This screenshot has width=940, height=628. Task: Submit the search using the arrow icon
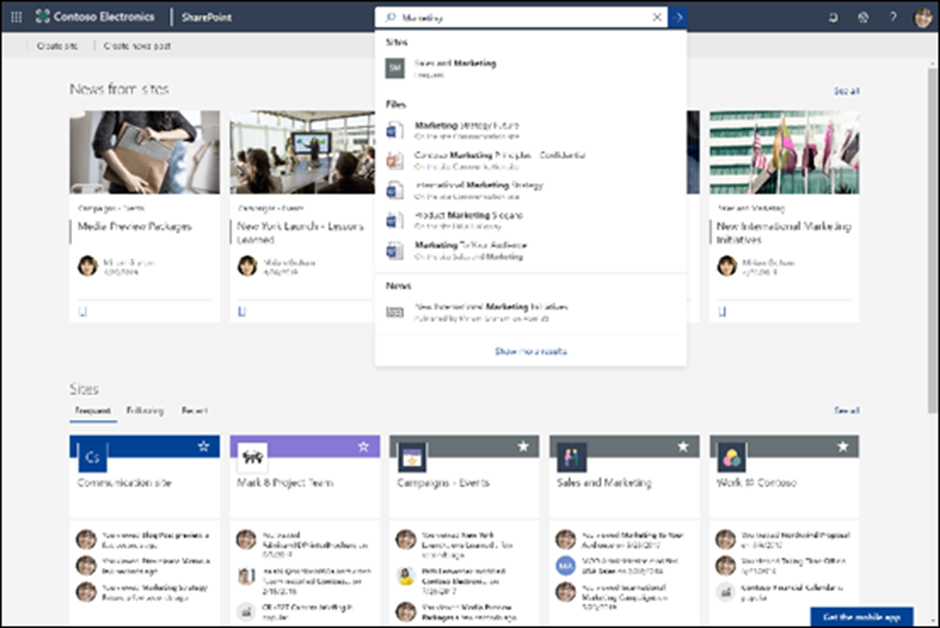(x=678, y=17)
